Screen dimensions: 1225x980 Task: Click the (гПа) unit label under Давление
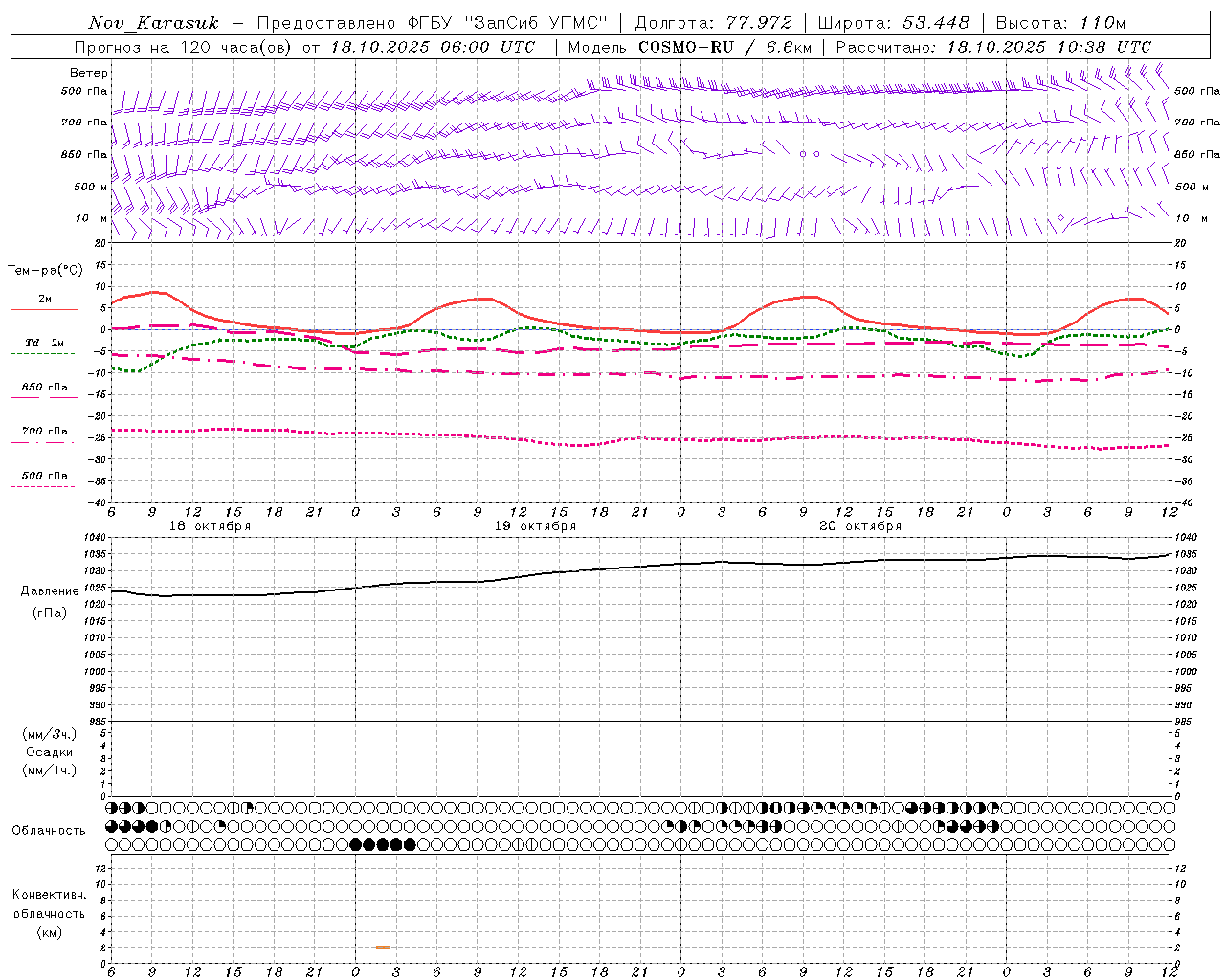point(50,612)
